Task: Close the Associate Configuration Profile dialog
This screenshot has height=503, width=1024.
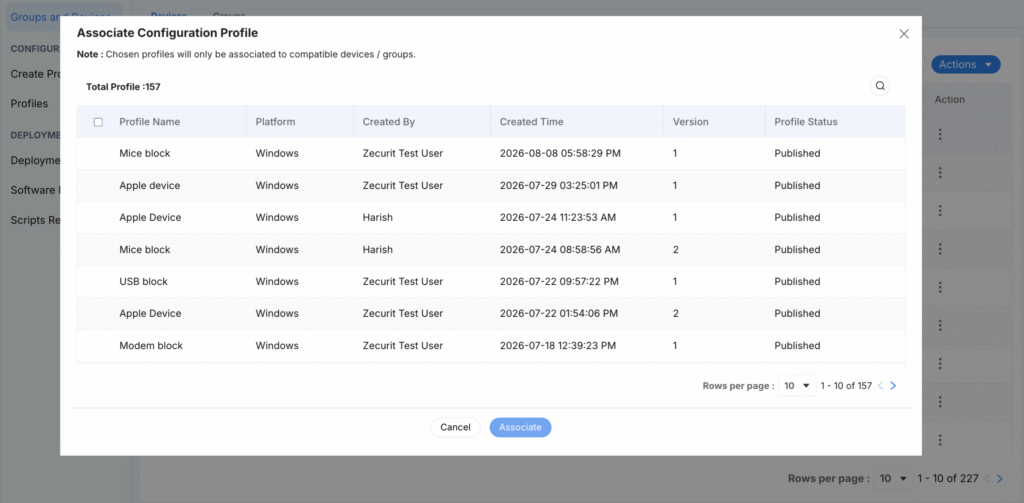Action: point(904,34)
